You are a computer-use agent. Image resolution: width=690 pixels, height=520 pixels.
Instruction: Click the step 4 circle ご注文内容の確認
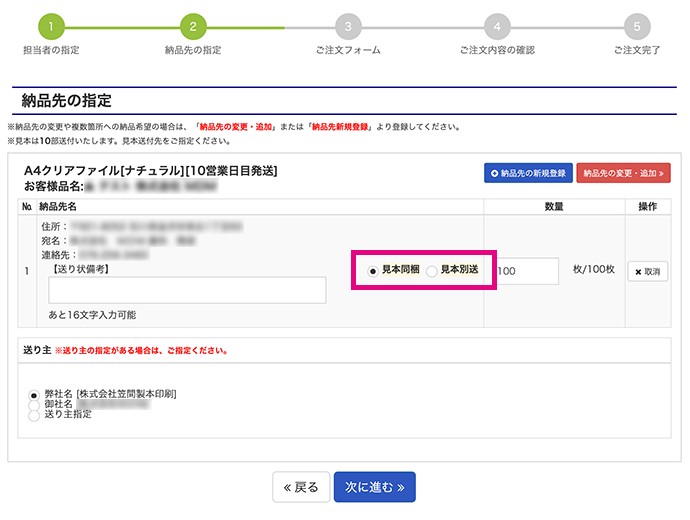pos(497,26)
